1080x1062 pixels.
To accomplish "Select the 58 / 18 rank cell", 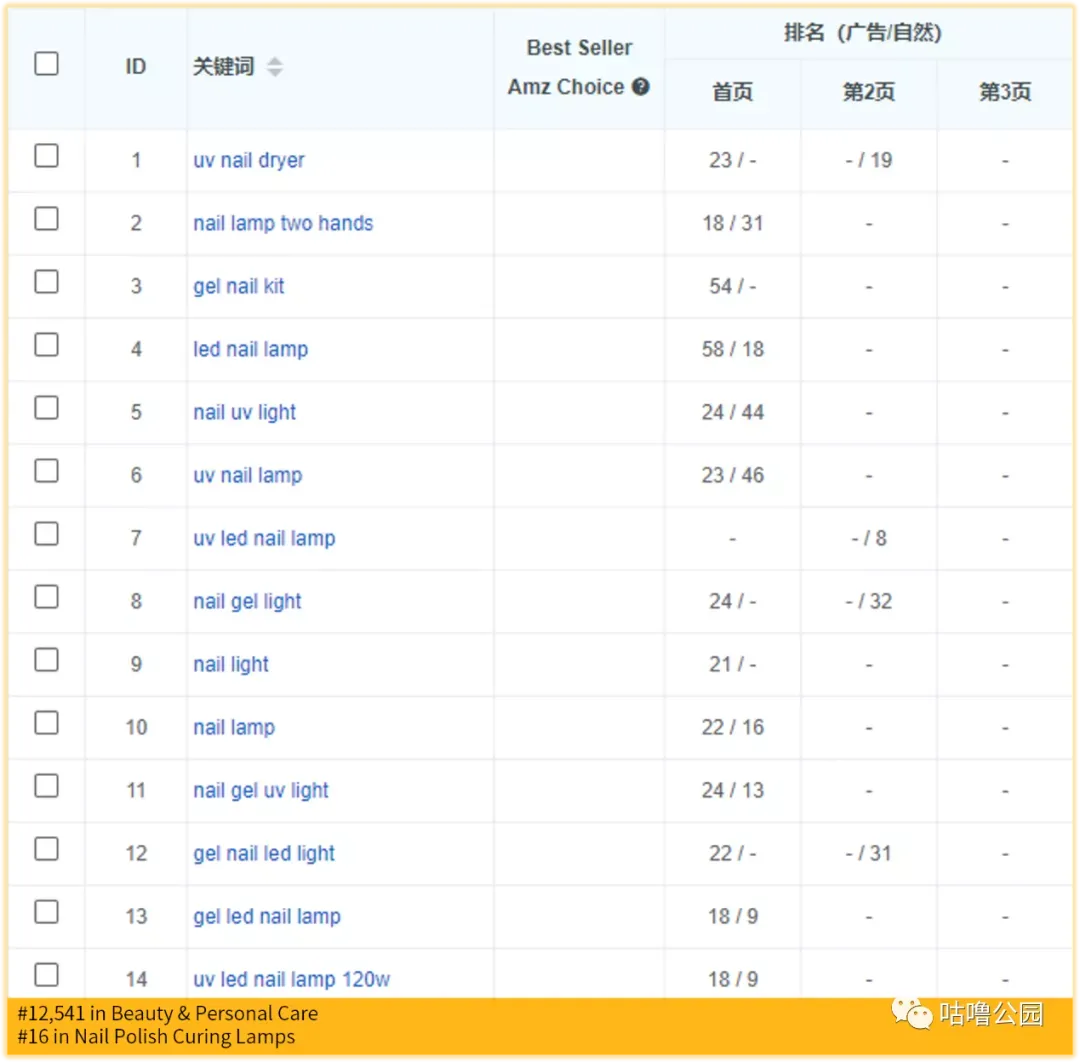I will pos(732,349).
